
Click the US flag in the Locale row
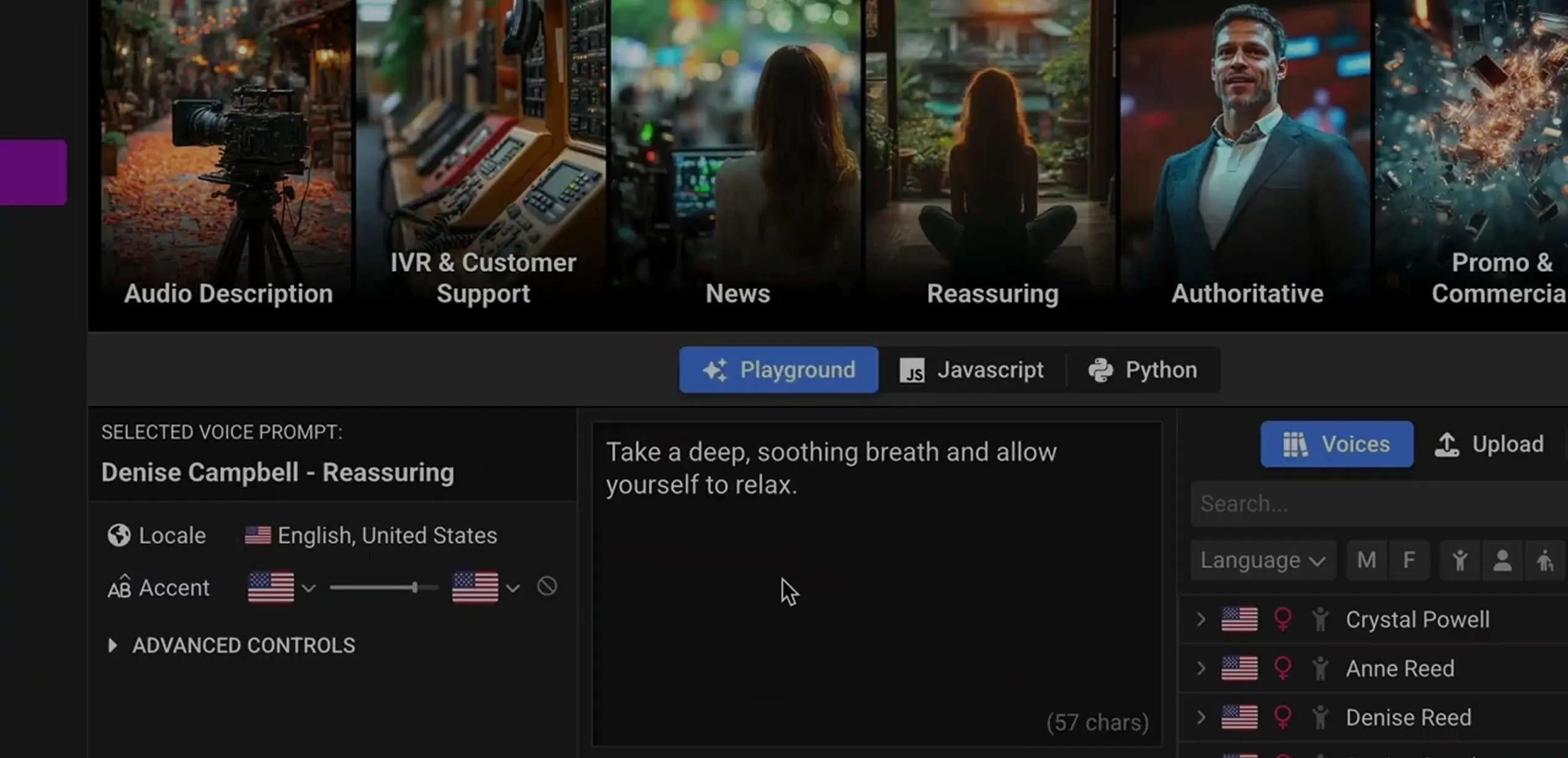258,535
